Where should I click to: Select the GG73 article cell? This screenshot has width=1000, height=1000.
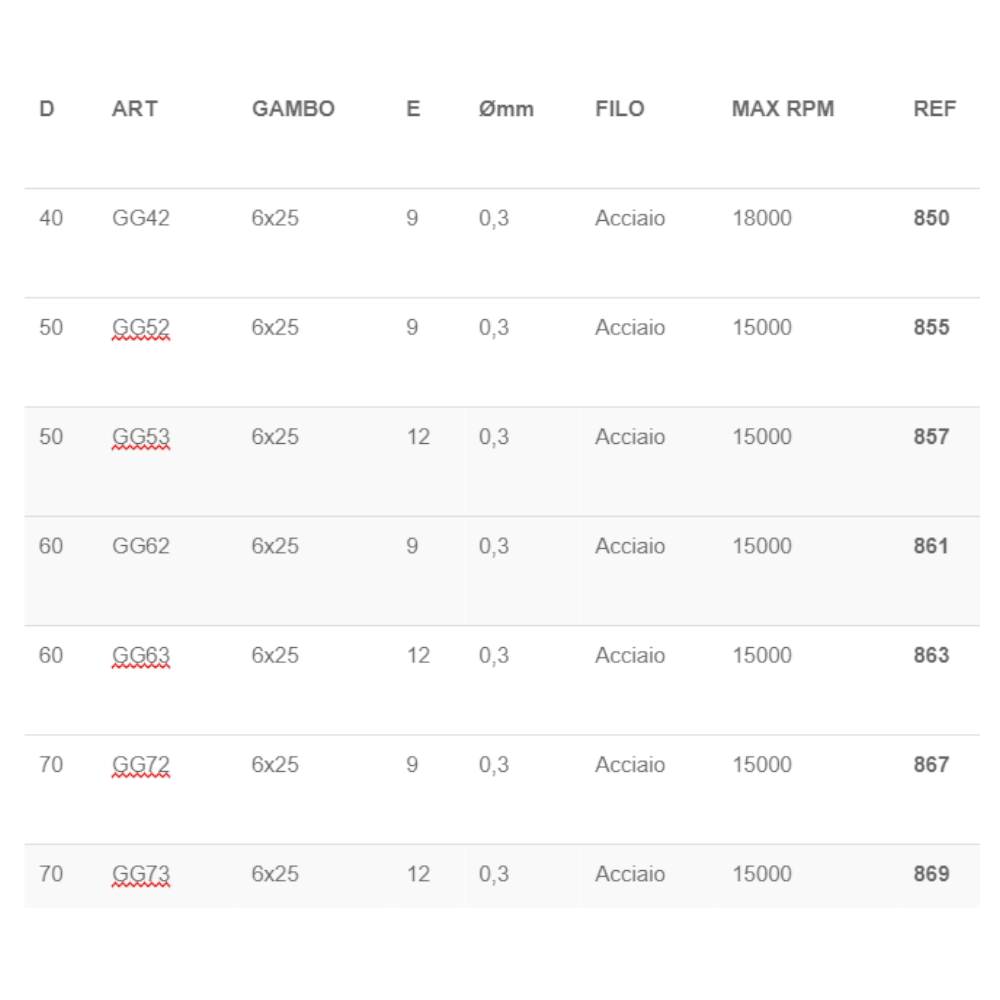coord(141,874)
